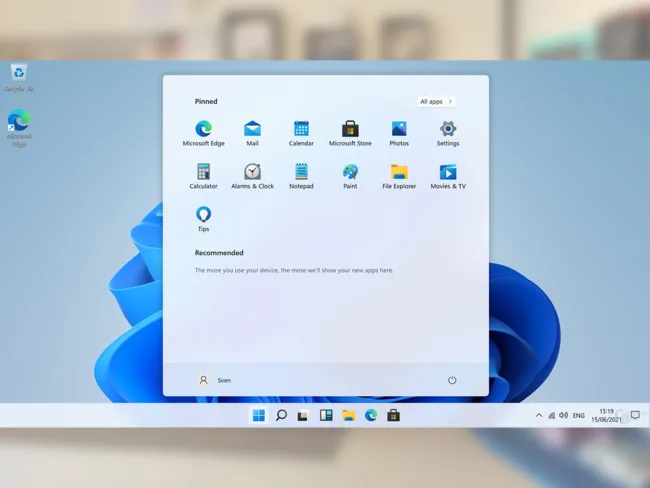Open Alarms & Clock
650x488 pixels.
click(x=252, y=176)
